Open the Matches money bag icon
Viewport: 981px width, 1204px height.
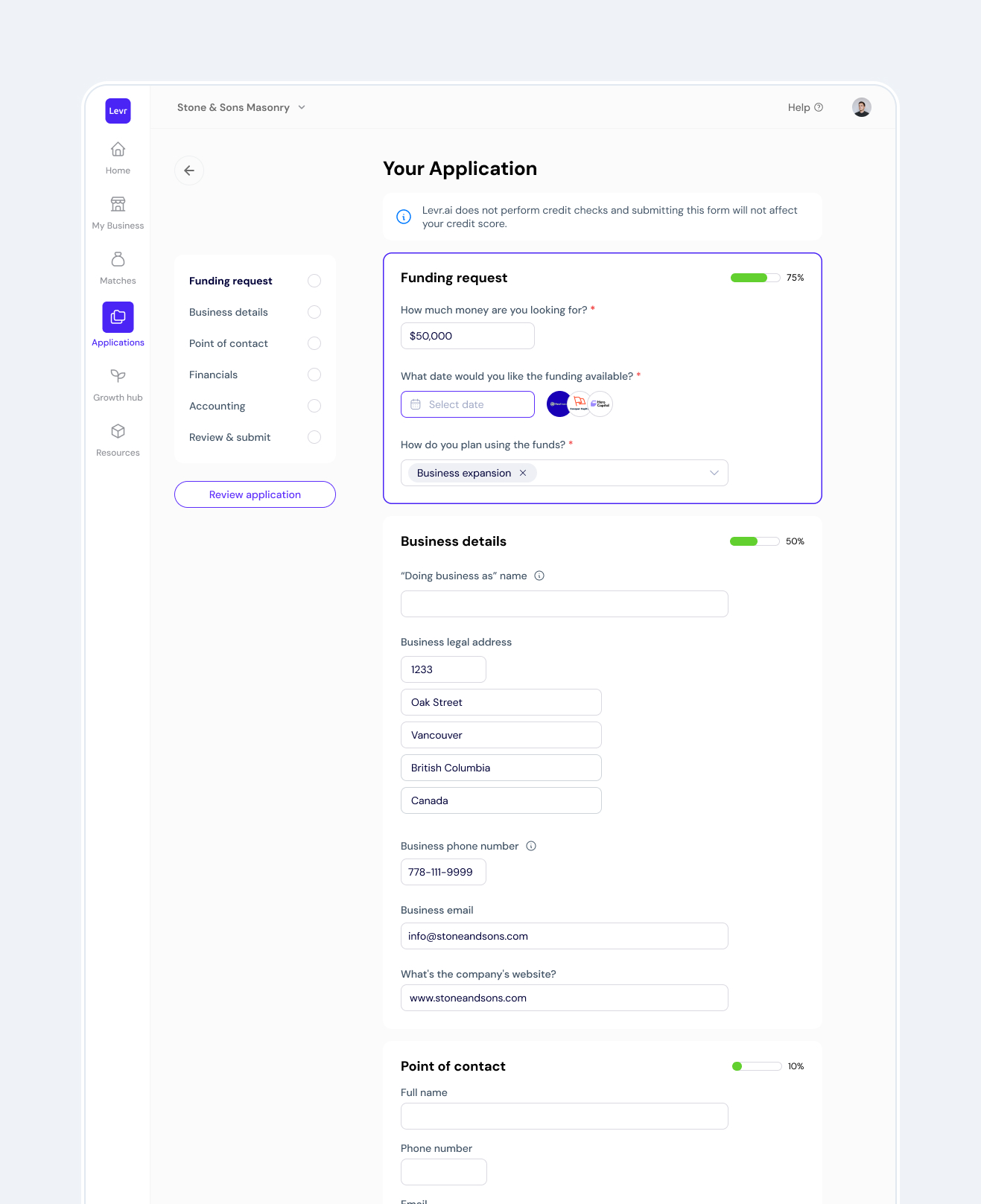pyautogui.click(x=118, y=259)
